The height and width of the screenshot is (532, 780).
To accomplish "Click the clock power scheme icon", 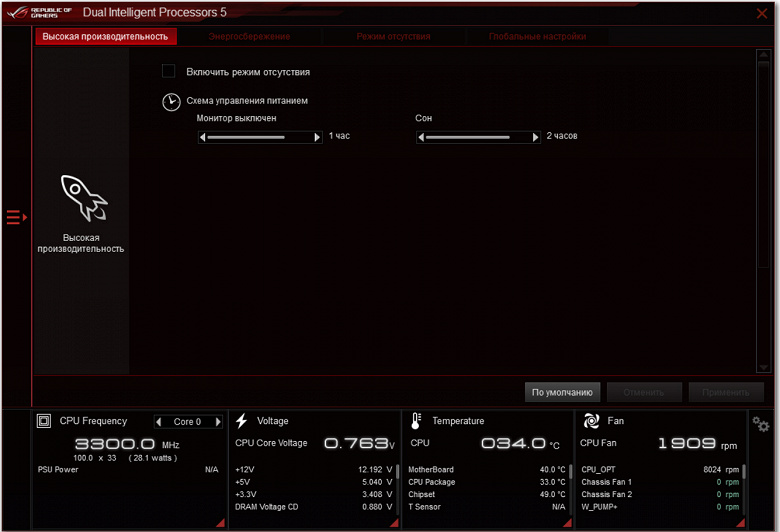I will coord(171,102).
